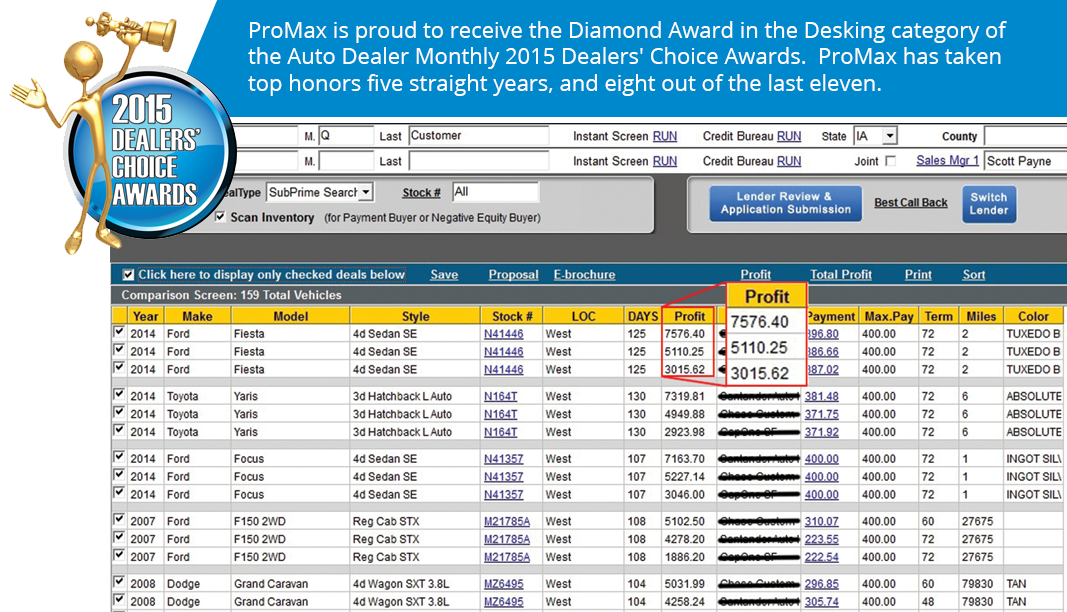The image size is (1067, 612).
Task: Open payment link 371.92
Action: pyautogui.click(x=821, y=432)
